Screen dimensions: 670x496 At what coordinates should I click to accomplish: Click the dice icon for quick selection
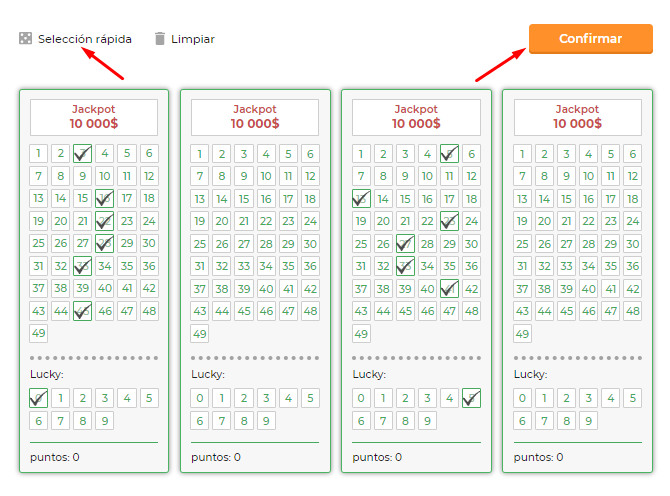click(26, 38)
